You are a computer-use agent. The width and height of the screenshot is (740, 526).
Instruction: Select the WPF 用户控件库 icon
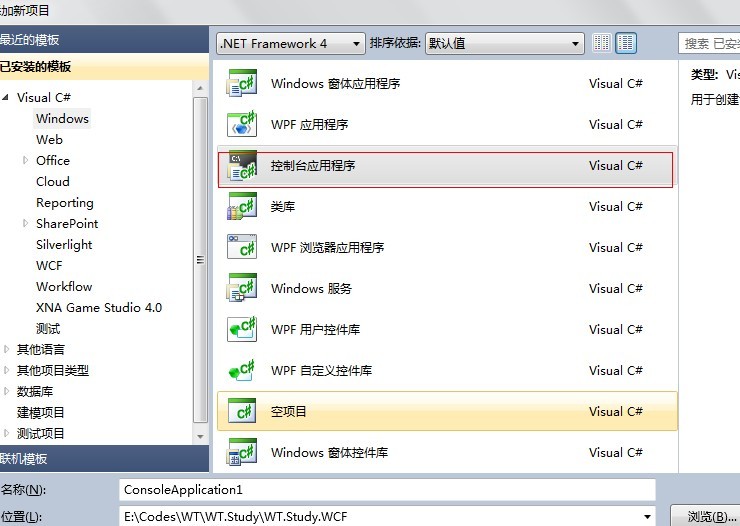pos(242,329)
